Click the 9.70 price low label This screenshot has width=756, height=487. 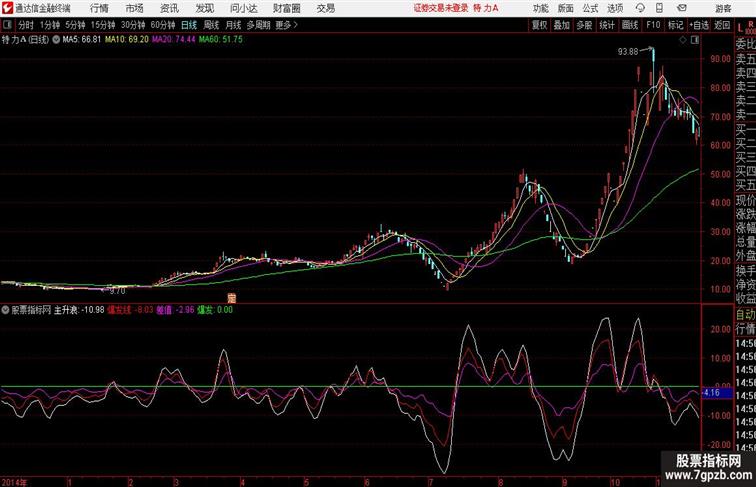(118, 291)
